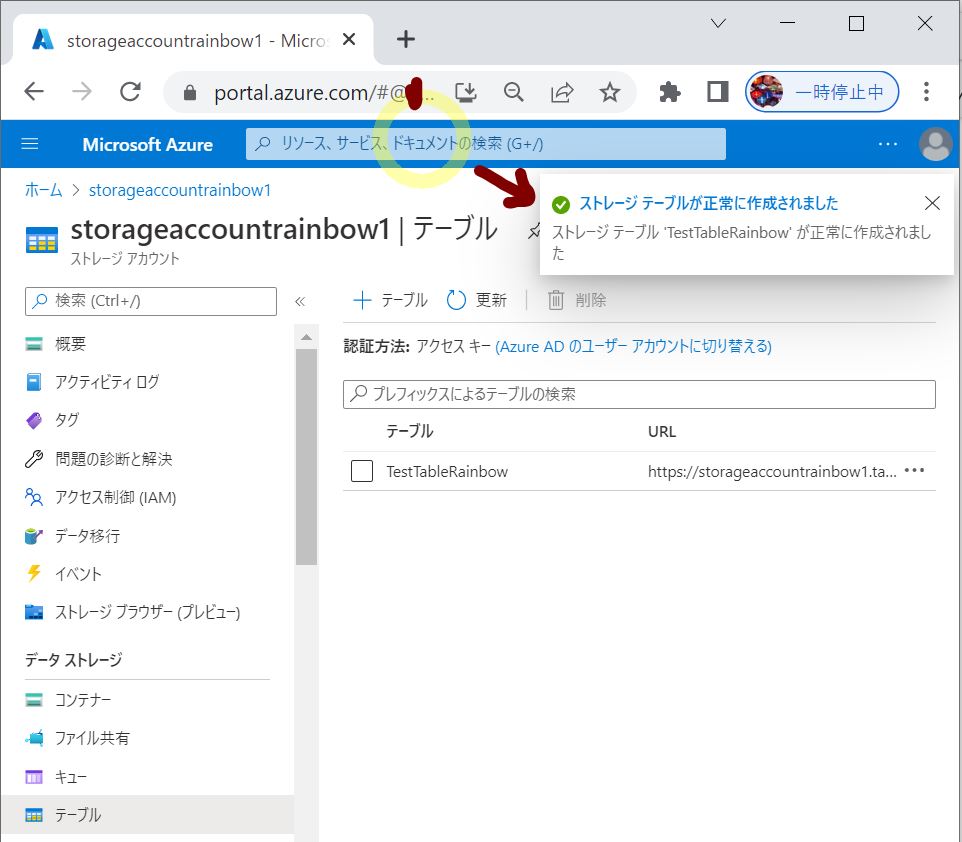Click the URL column header
Image resolution: width=962 pixels, height=842 pixels.
[x=662, y=431]
